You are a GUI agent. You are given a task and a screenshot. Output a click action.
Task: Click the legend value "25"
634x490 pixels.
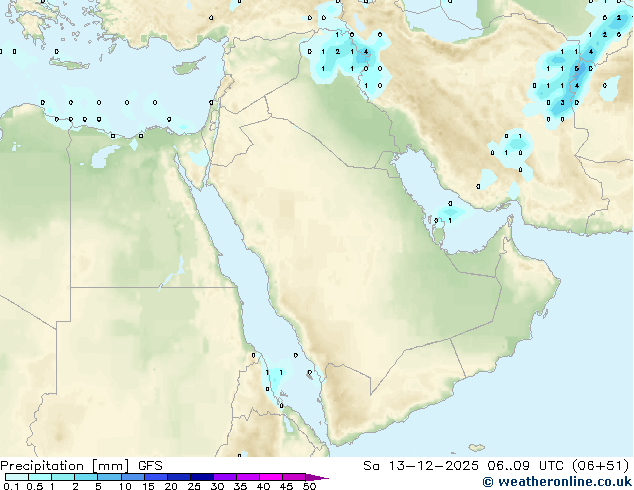click(x=194, y=486)
